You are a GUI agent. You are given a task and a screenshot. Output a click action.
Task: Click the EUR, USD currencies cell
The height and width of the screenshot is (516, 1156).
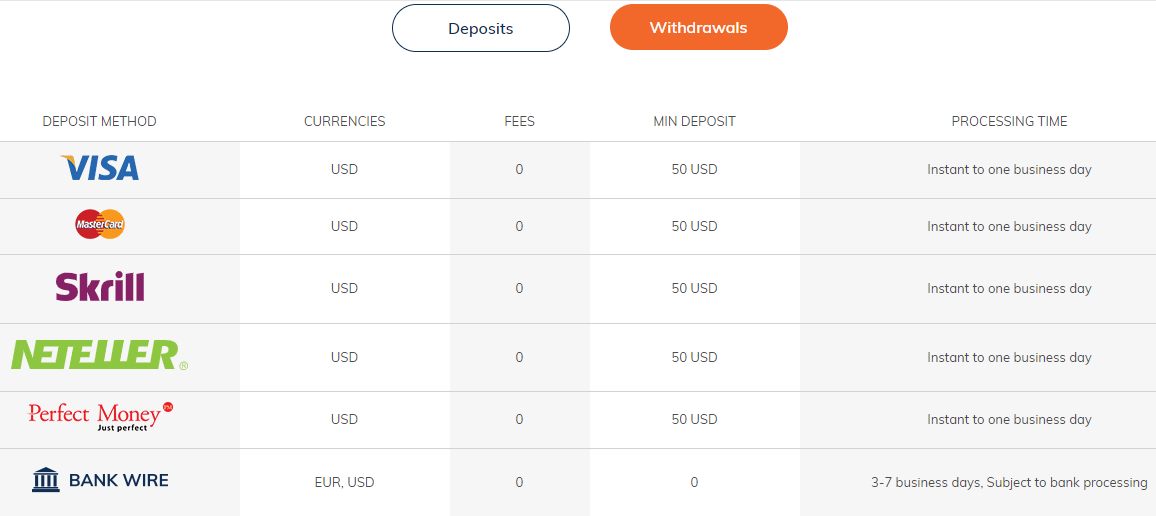coord(344,483)
